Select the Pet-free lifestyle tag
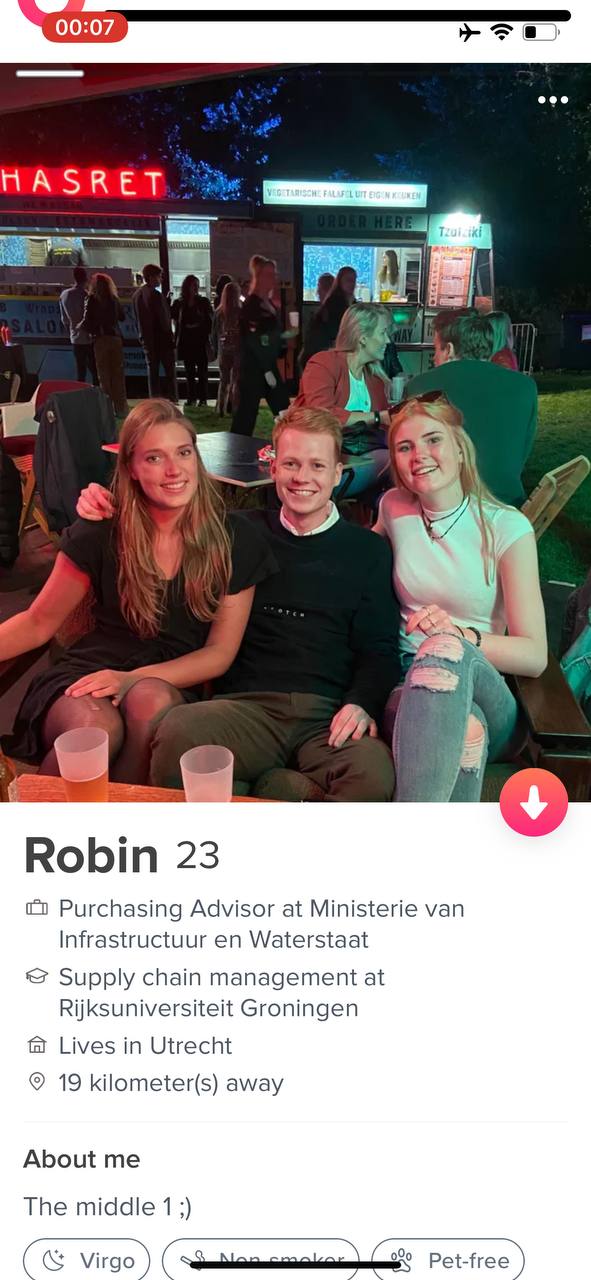Screen dimensions: 591x1280 pyautogui.click(x=447, y=1260)
